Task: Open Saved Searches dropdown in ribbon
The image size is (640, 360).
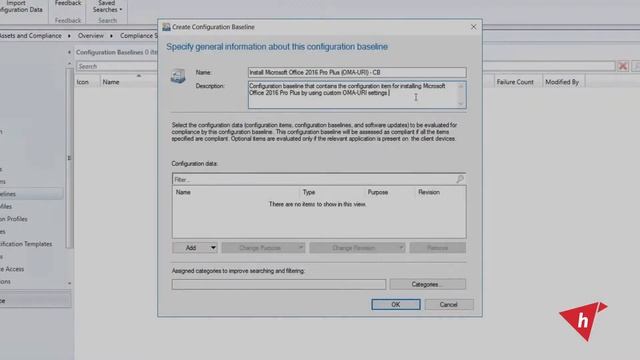Action: coord(107,7)
